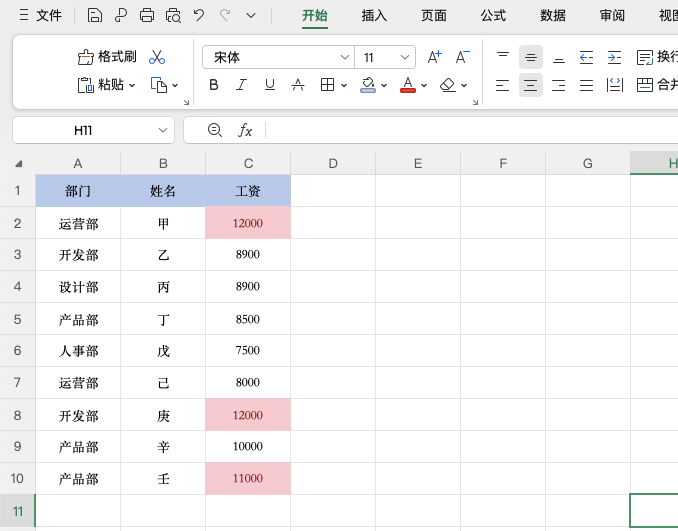Click the Decrease Indent icon
The image size is (678, 531).
pyautogui.click(x=586, y=57)
